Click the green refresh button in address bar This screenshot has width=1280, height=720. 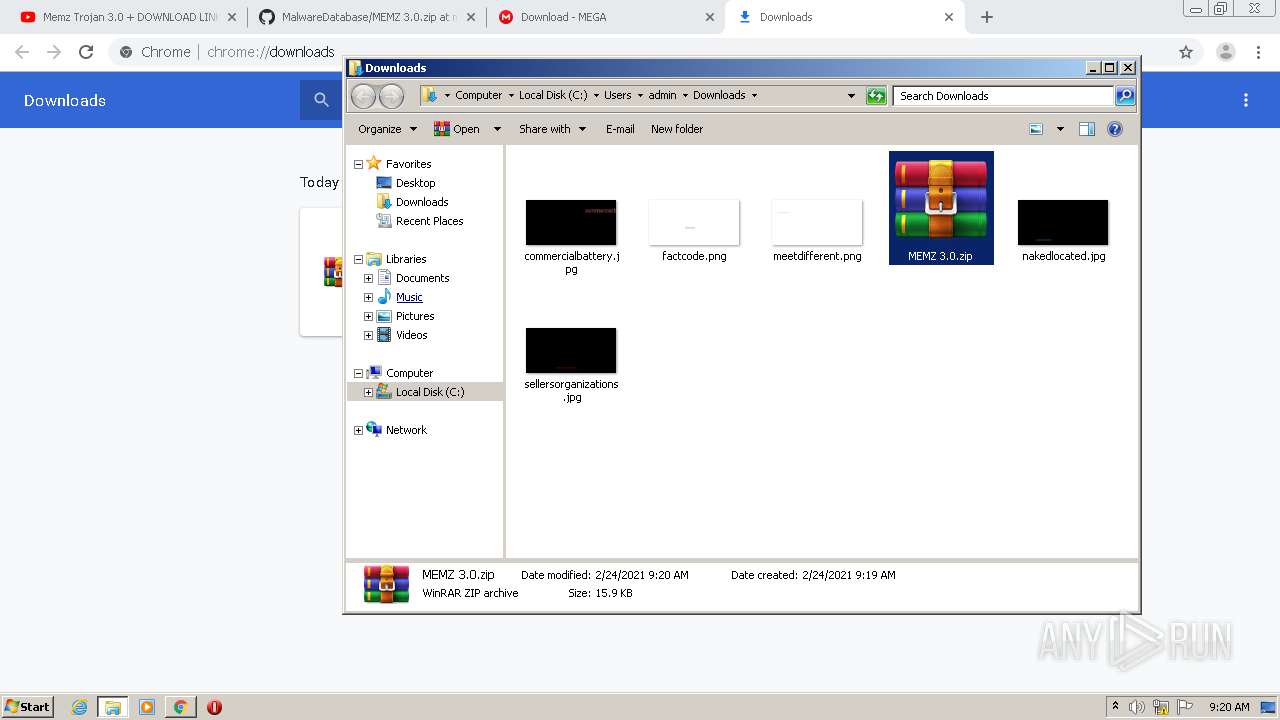tap(876, 96)
